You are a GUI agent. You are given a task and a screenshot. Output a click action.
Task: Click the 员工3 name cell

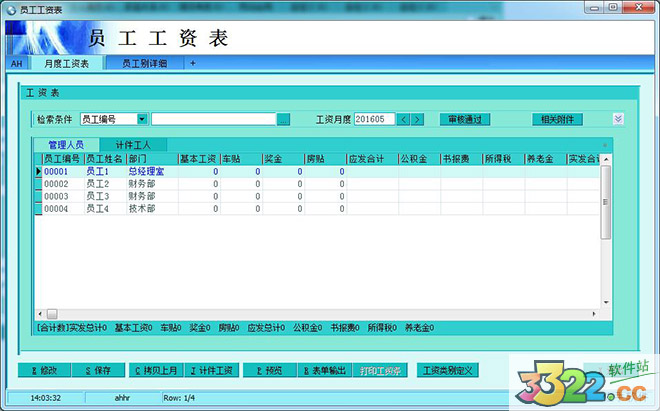click(105, 196)
